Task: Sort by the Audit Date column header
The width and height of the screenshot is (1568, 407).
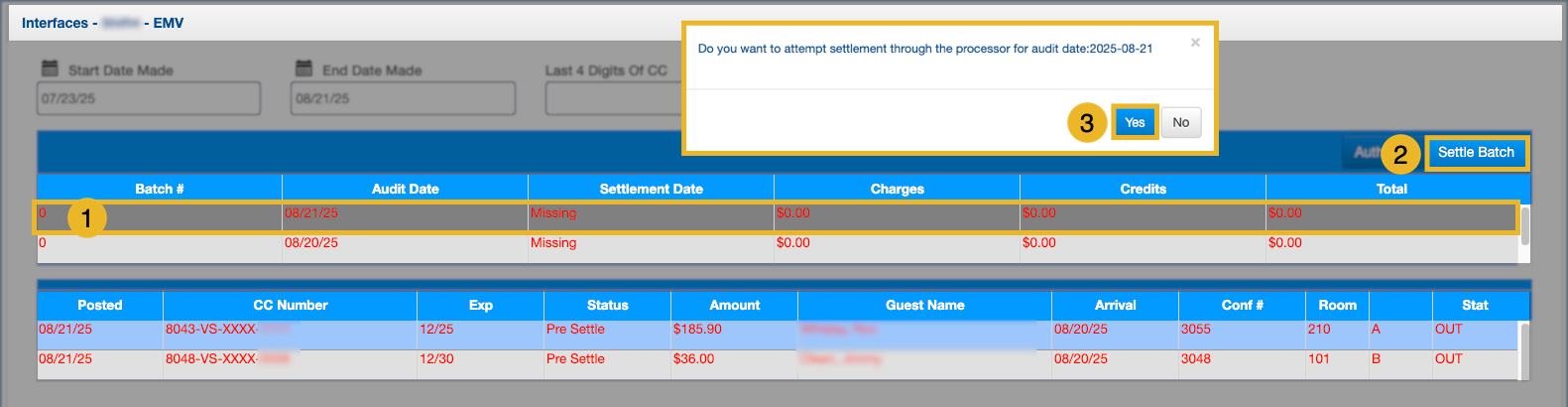Action: point(405,189)
